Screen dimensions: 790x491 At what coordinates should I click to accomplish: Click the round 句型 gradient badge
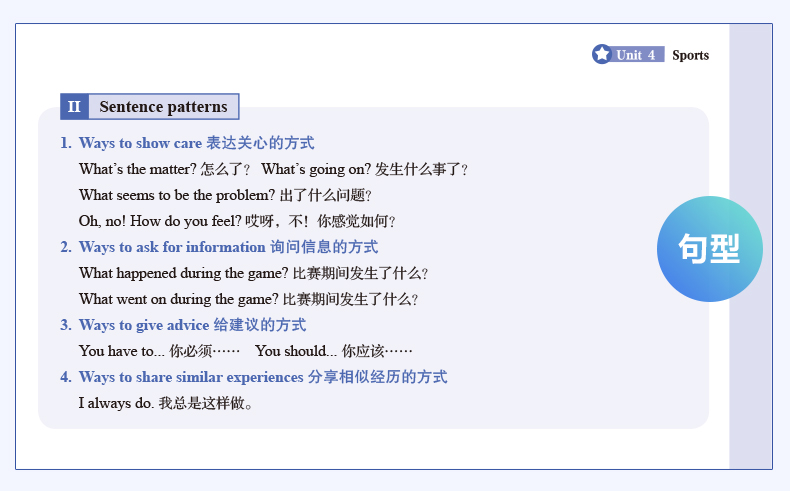click(x=709, y=249)
